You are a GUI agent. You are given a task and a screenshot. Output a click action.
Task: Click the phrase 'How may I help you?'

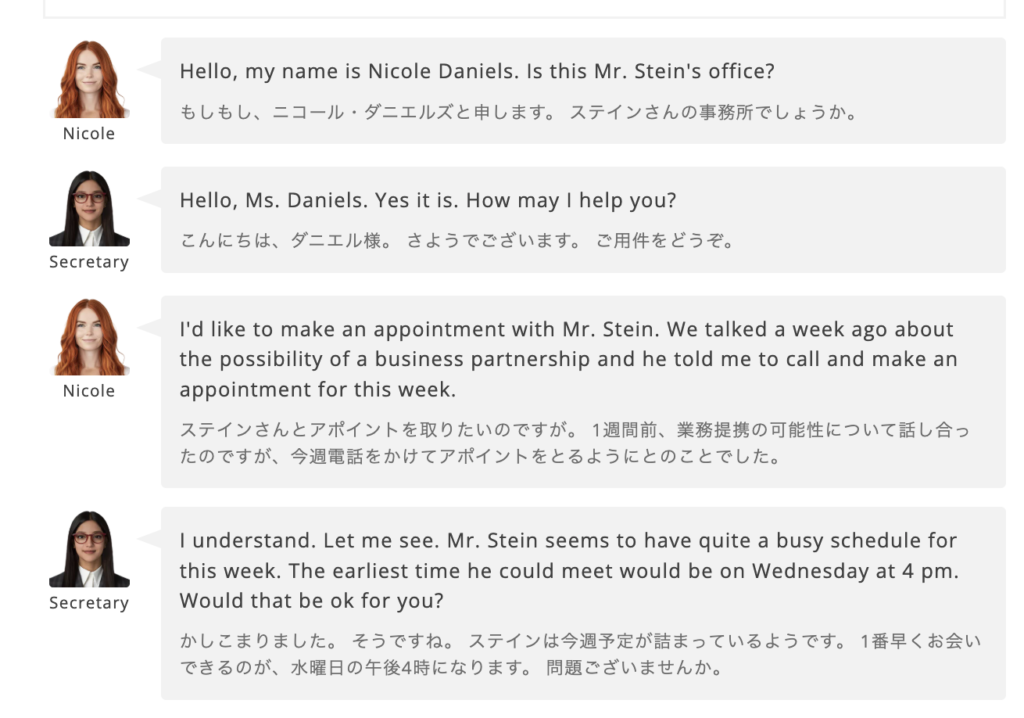coord(571,201)
